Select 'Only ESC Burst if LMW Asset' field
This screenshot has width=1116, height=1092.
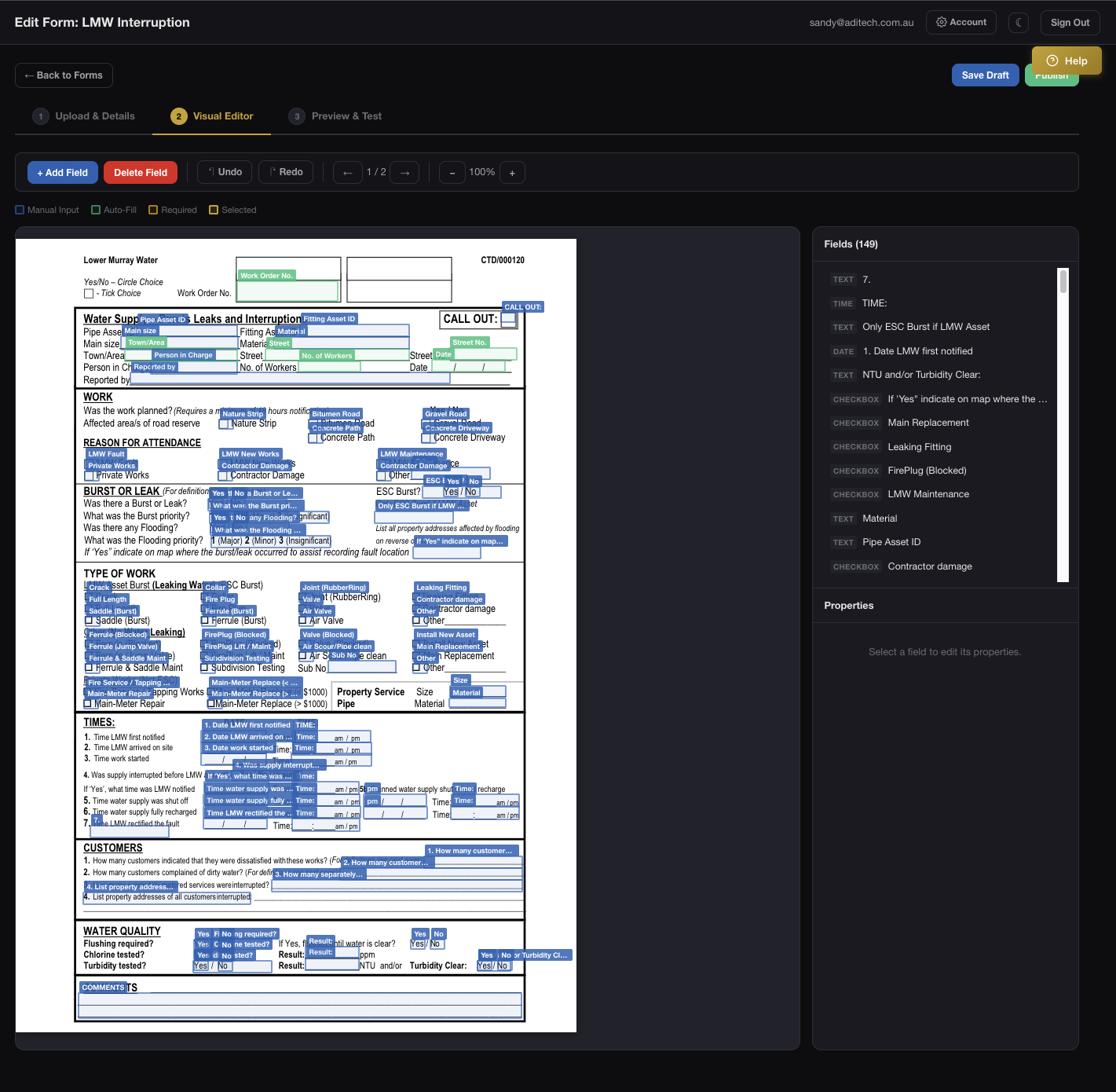[939, 327]
